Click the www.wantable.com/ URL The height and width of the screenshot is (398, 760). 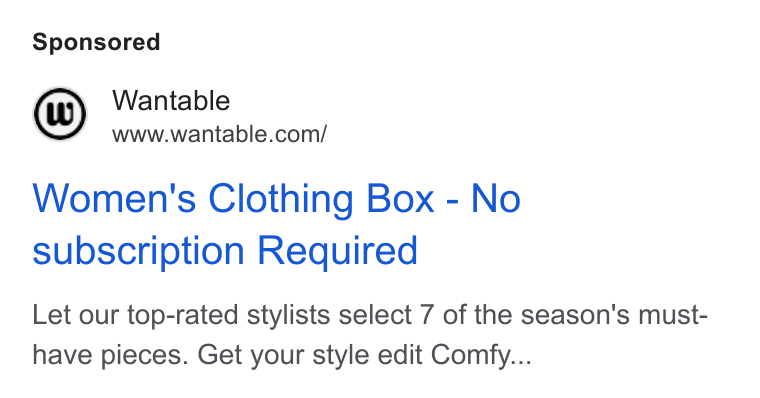pos(220,134)
